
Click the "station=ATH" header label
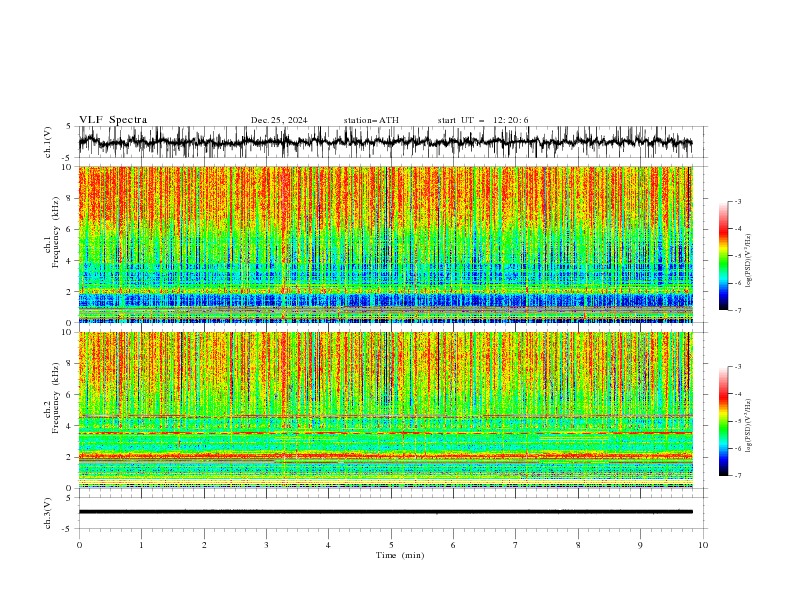(371, 120)
